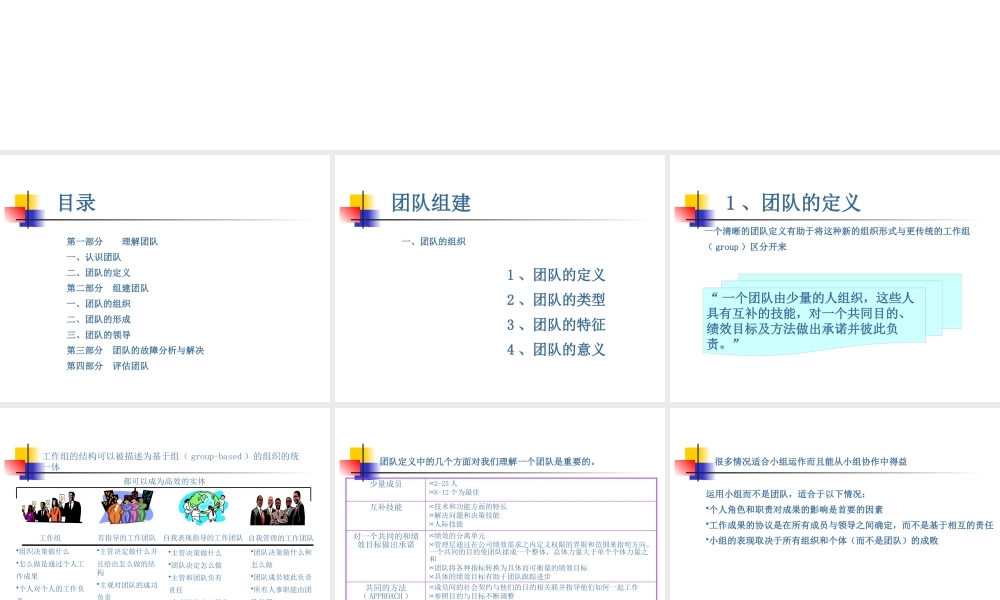This screenshot has height=600, width=1000.
Task: Click the 2-25人 table entry
Action: pos(443,484)
